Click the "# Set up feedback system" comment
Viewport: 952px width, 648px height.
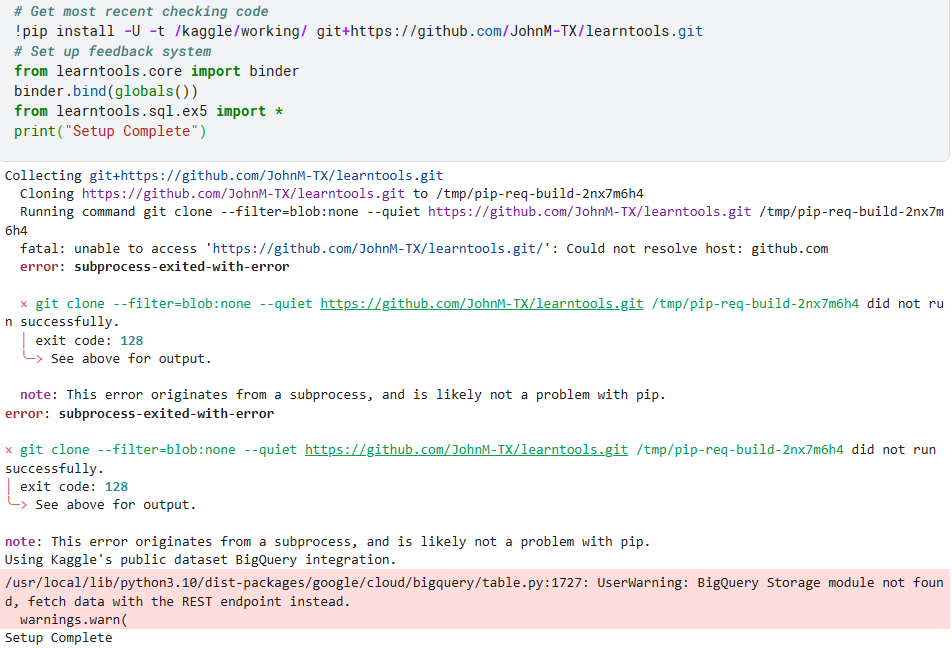[x=112, y=52]
